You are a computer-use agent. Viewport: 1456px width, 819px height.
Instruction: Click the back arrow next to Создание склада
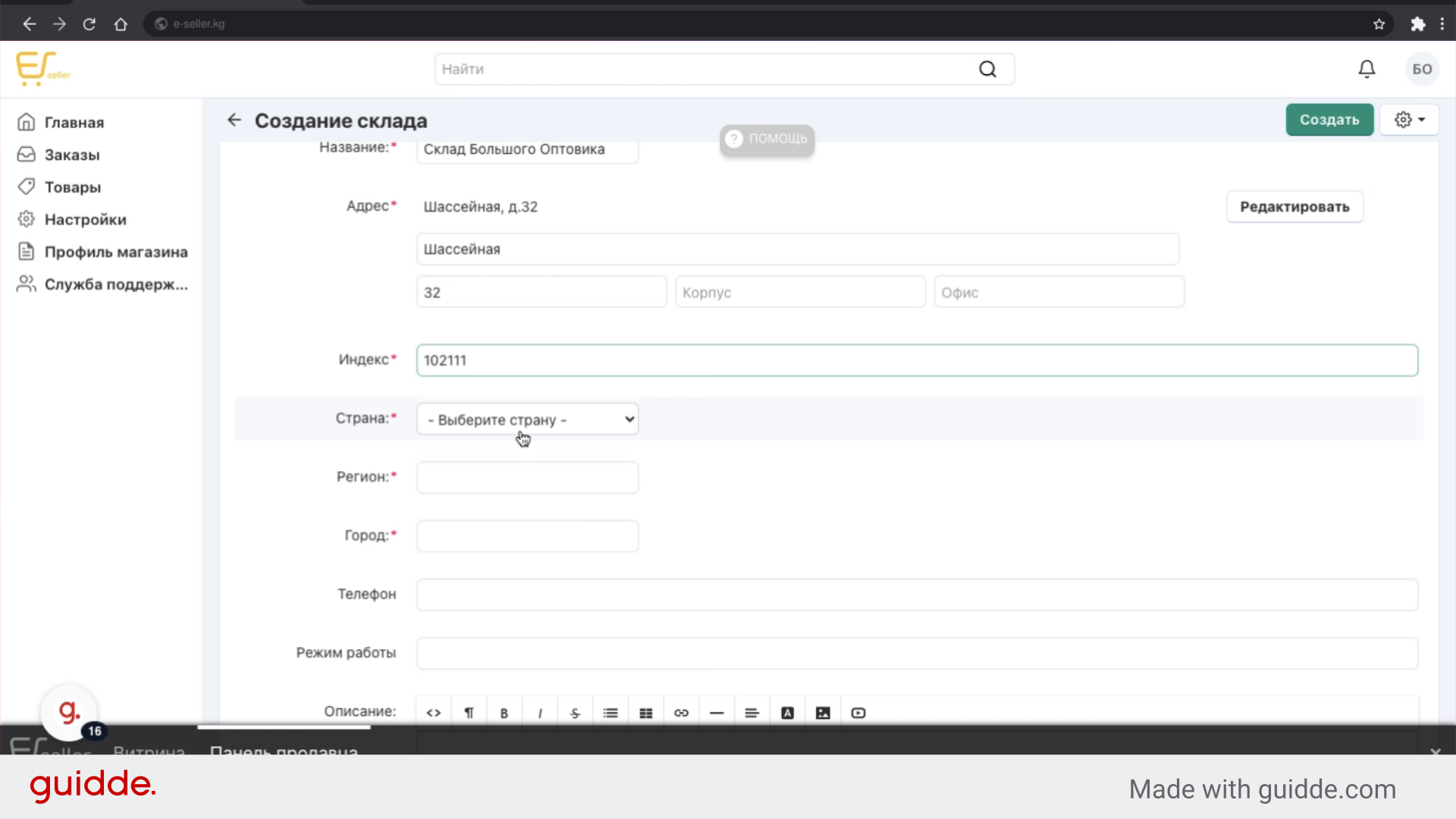pos(234,120)
